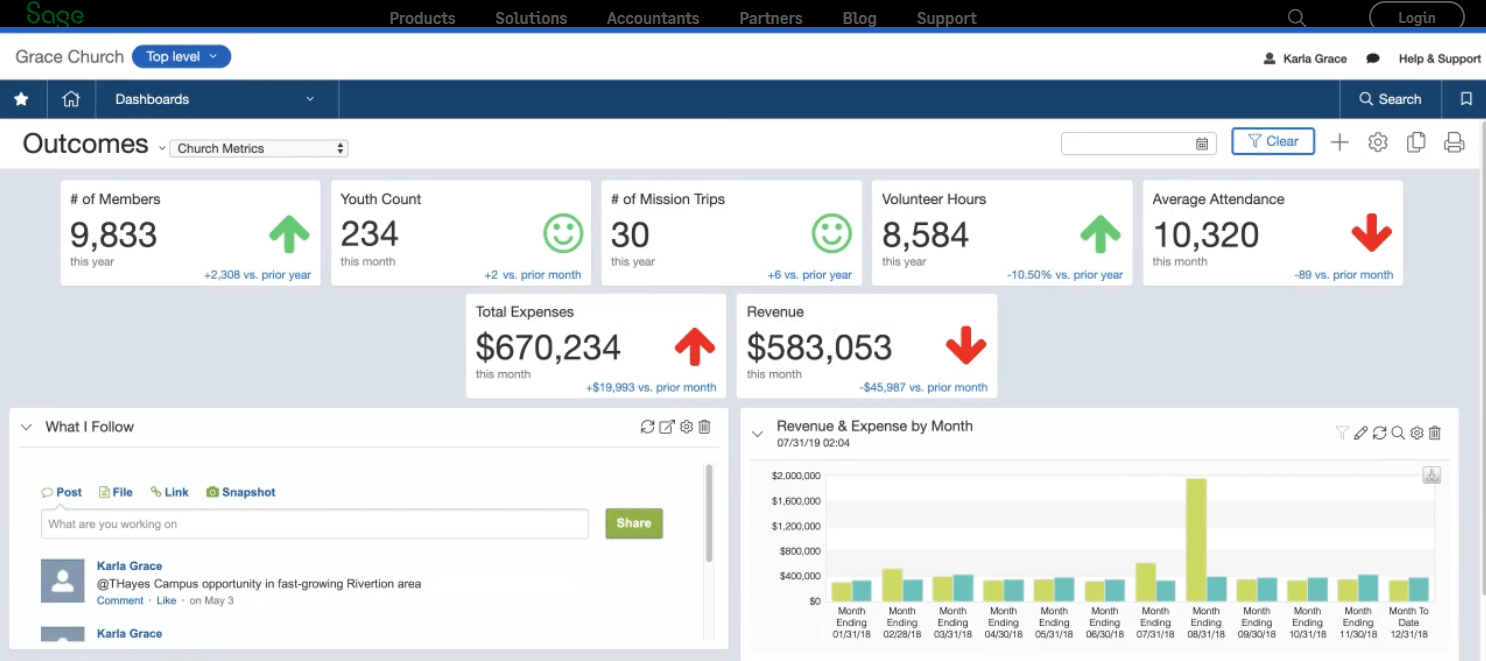Image resolution: width=1486 pixels, height=661 pixels.
Task: Open the Accountants menu
Action: tap(653, 18)
